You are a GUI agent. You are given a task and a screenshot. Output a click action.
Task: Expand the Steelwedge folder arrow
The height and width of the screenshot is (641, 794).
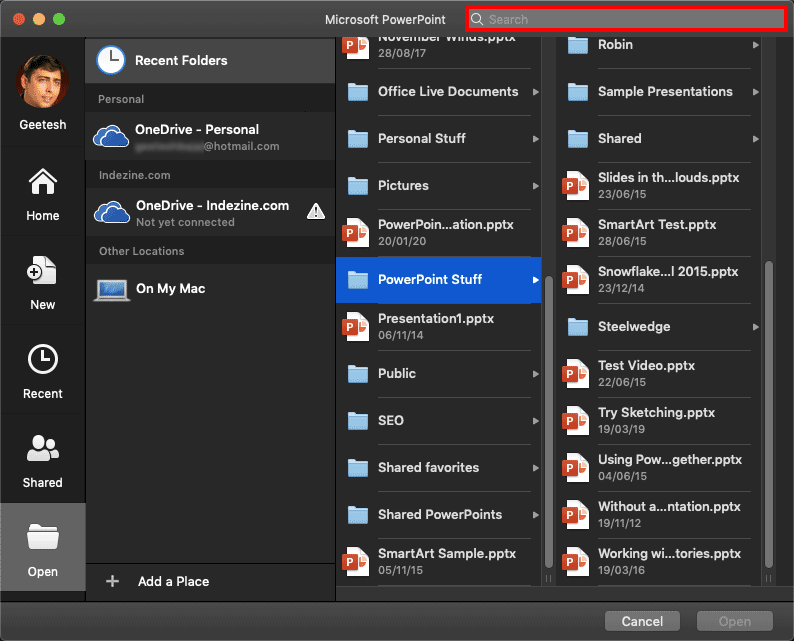click(x=756, y=327)
